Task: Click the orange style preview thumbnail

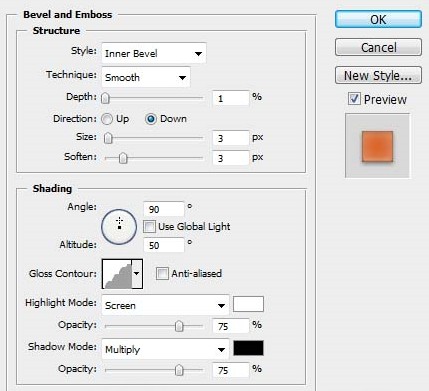Action: (x=377, y=146)
